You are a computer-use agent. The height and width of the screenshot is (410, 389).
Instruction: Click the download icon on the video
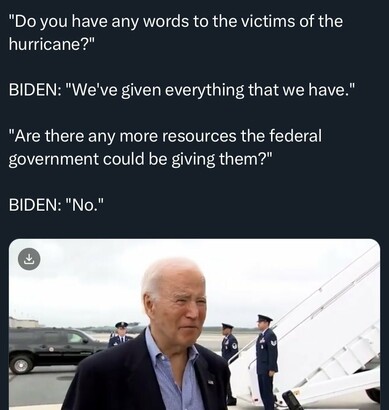point(29,259)
